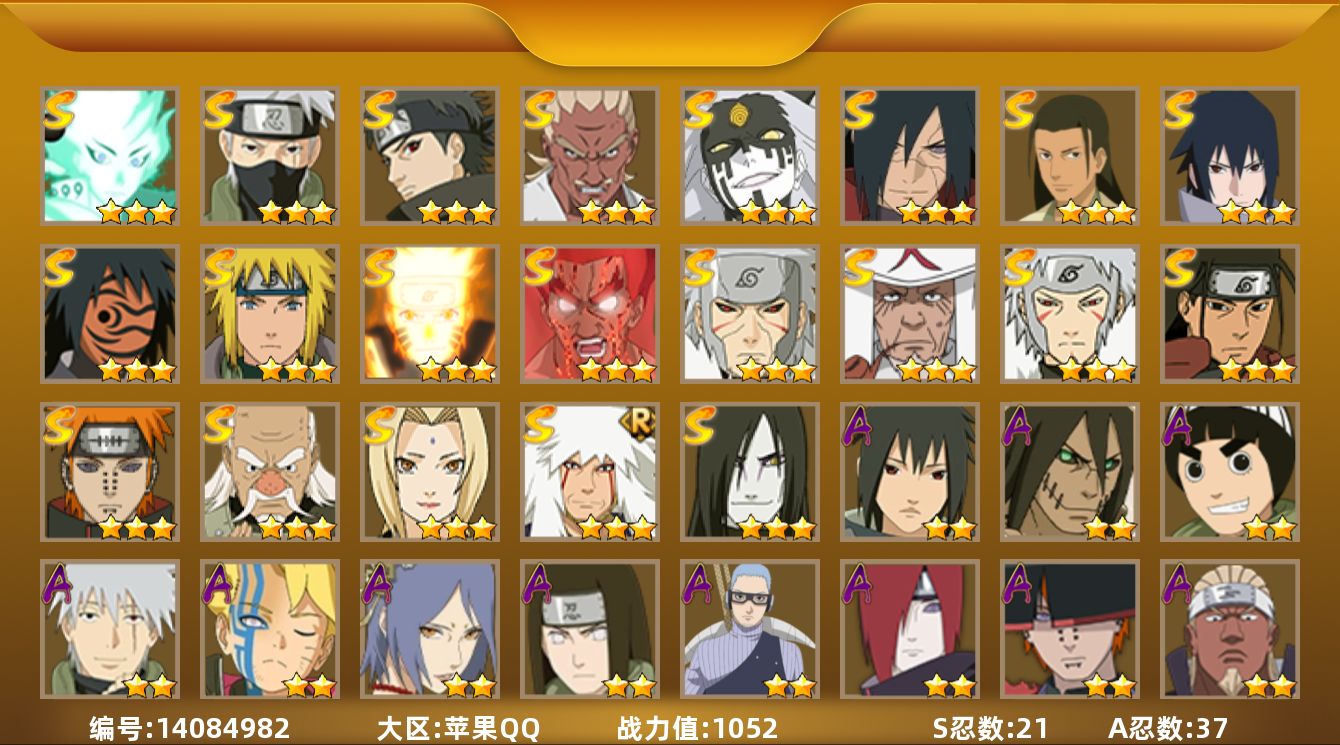The width and height of the screenshot is (1340, 745).
Task: Choose the orange spiral mask ninja portrait
Action: [x=109, y=313]
